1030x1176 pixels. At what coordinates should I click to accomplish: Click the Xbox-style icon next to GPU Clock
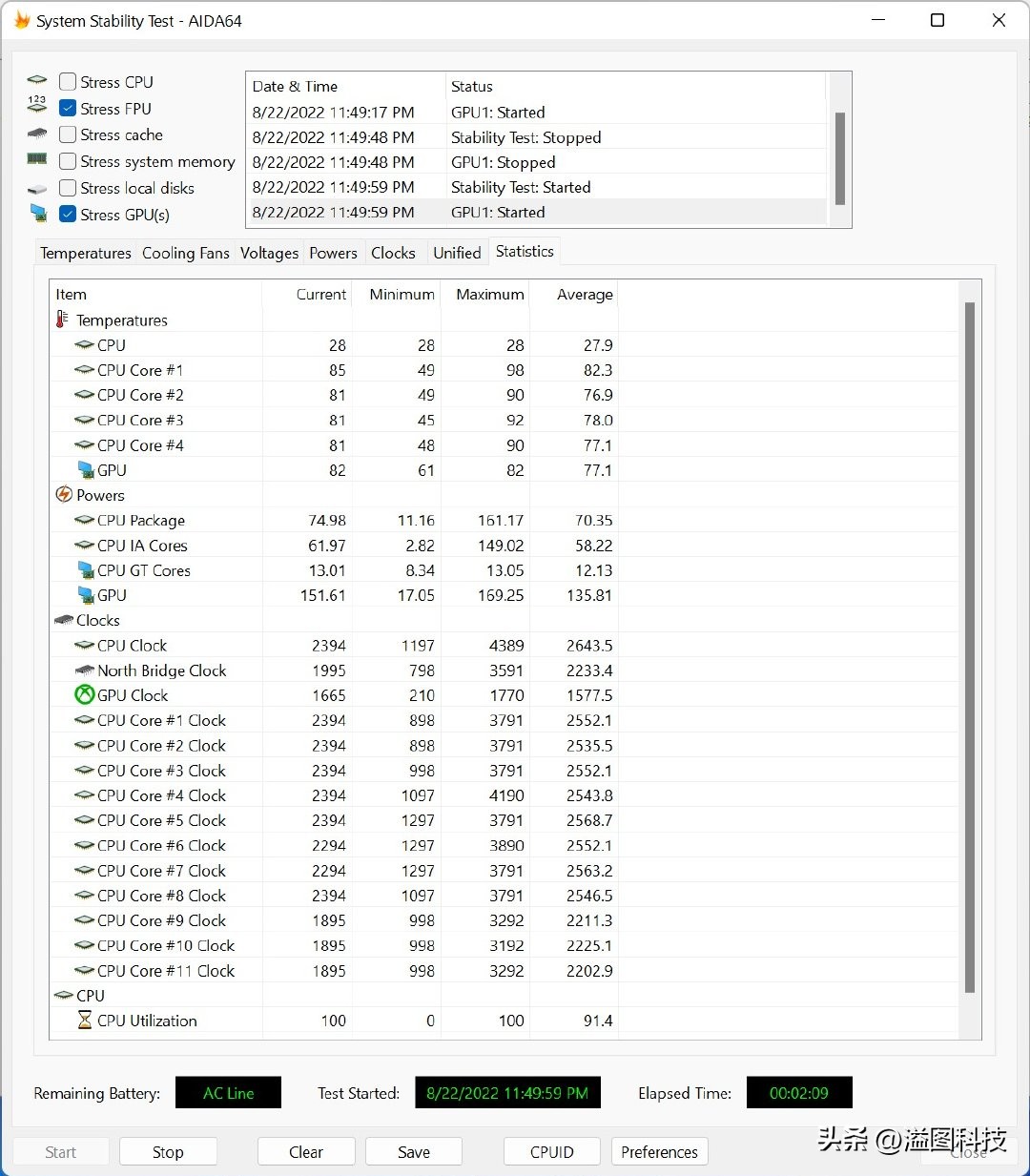coord(84,695)
